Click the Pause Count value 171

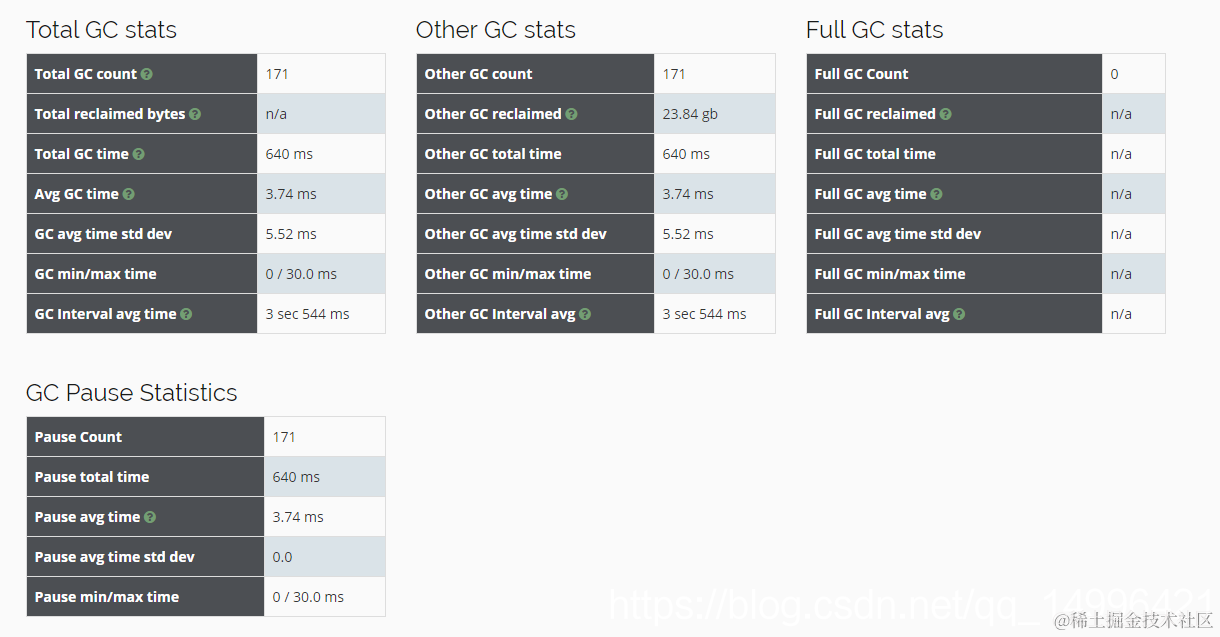tap(284, 437)
